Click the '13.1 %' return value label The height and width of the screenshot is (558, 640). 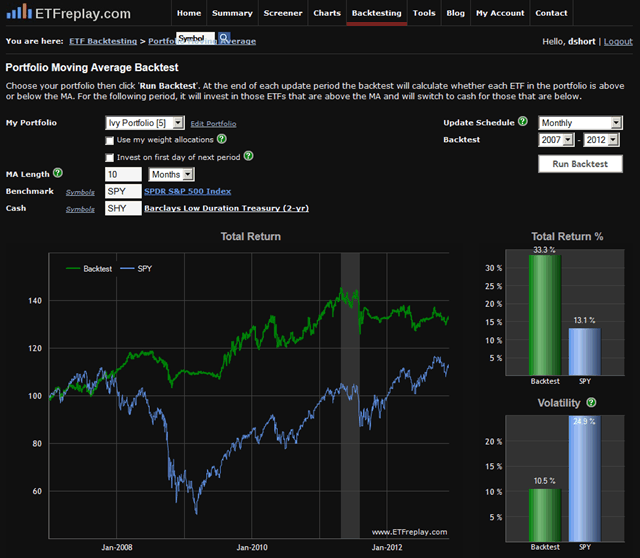[x=584, y=320]
